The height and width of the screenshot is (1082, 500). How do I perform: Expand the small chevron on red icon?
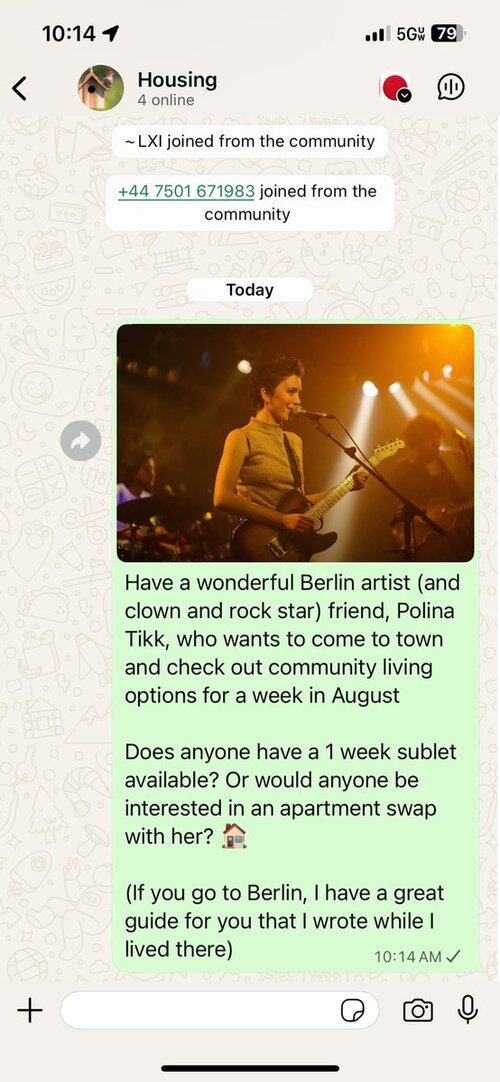point(406,97)
